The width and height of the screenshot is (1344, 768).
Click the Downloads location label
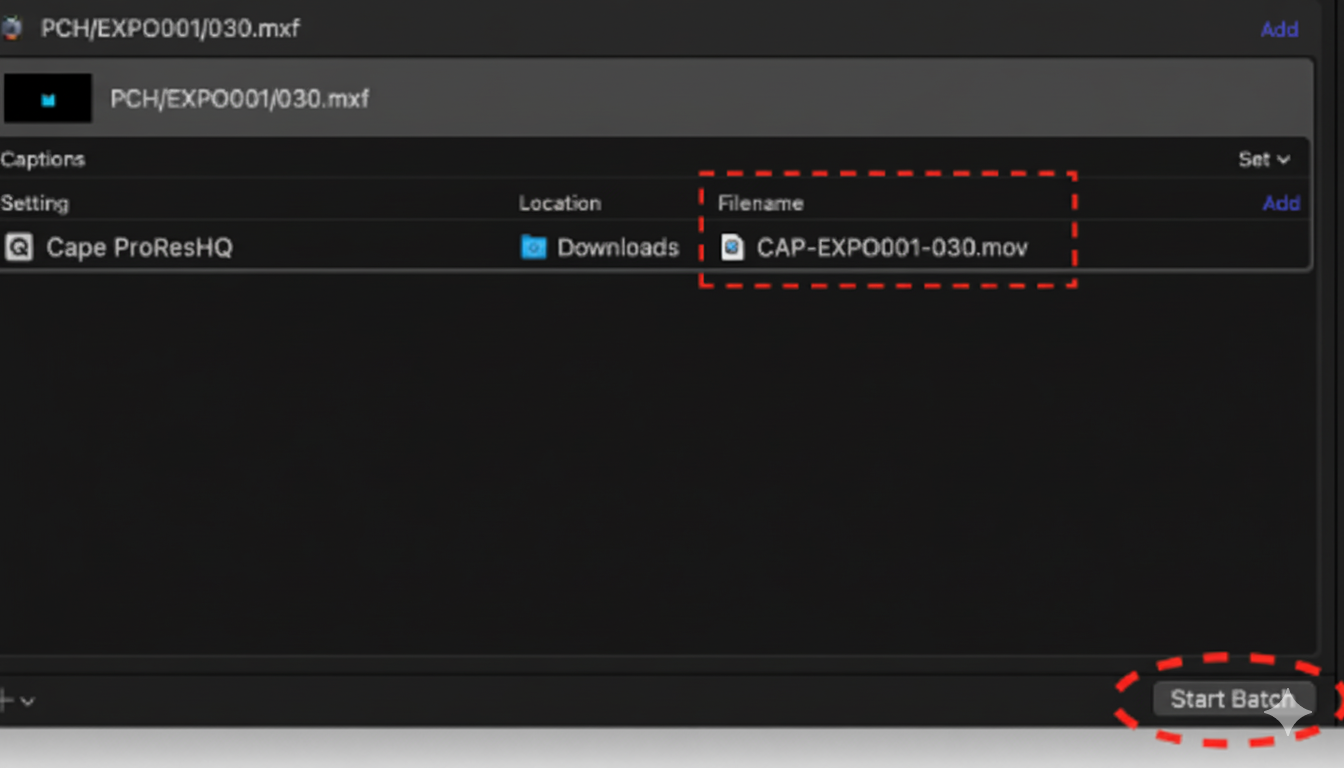pos(618,247)
